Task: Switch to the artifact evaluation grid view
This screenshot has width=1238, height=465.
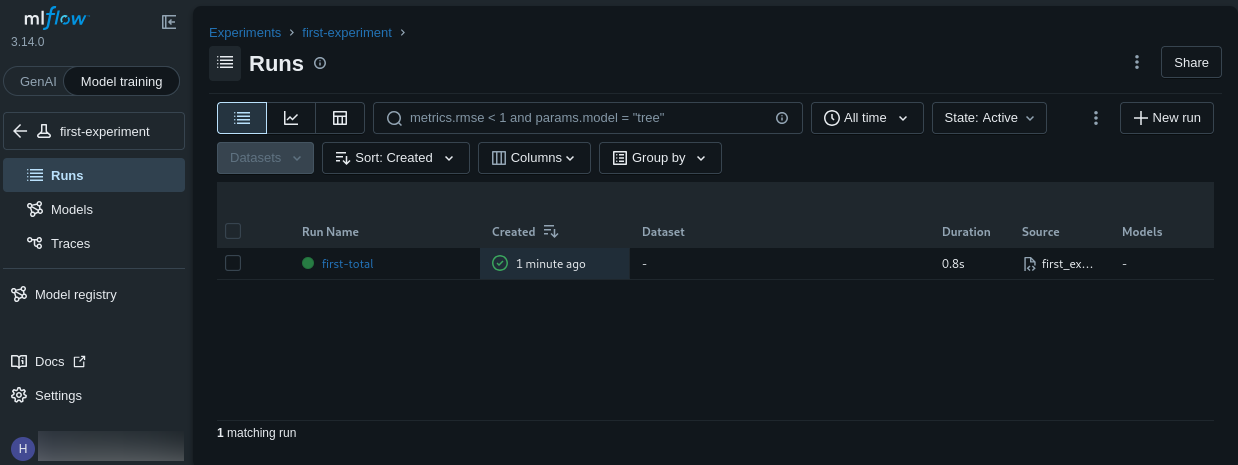Action: click(340, 118)
